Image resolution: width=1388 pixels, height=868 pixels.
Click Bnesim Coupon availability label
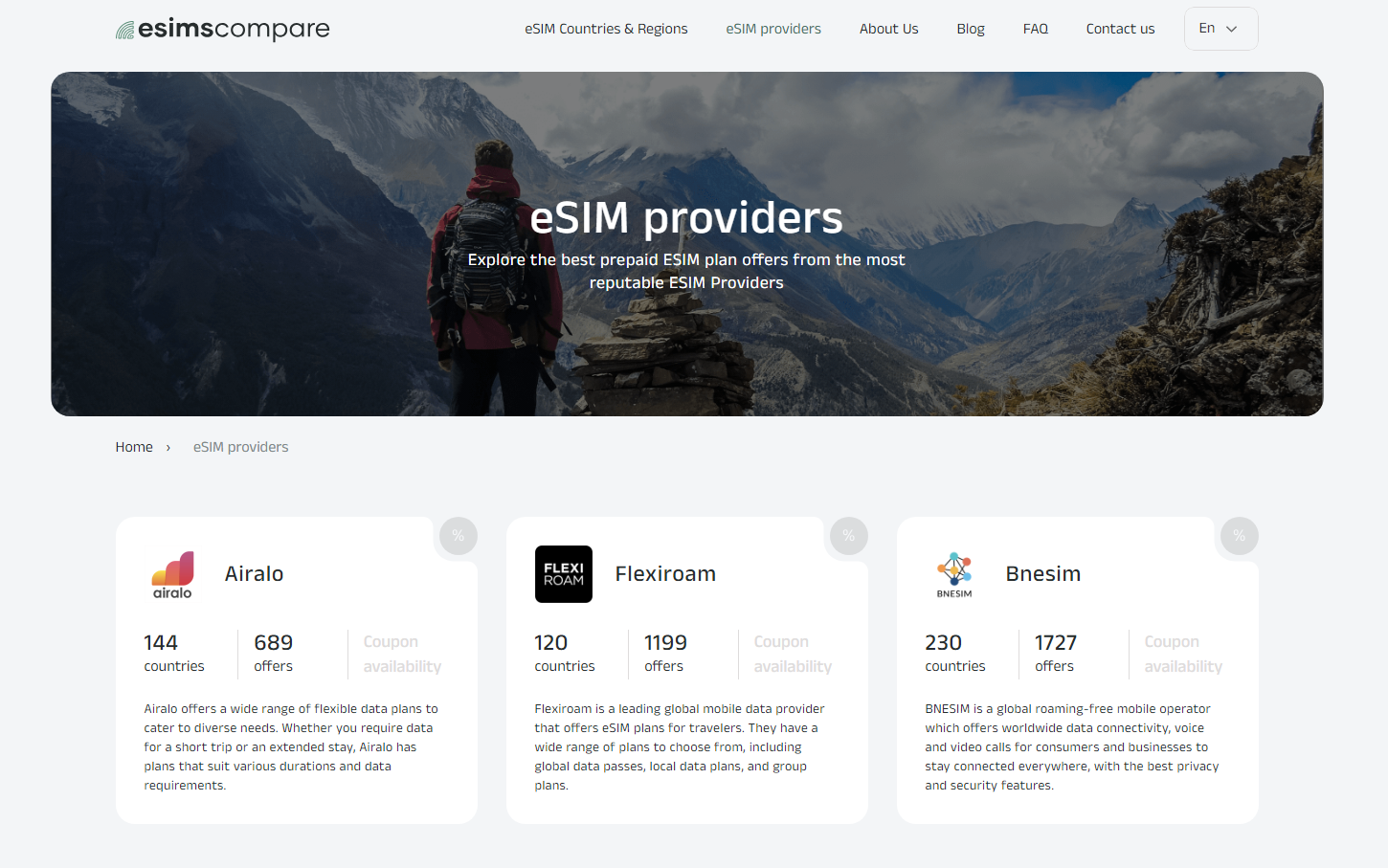tap(1183, 654)
